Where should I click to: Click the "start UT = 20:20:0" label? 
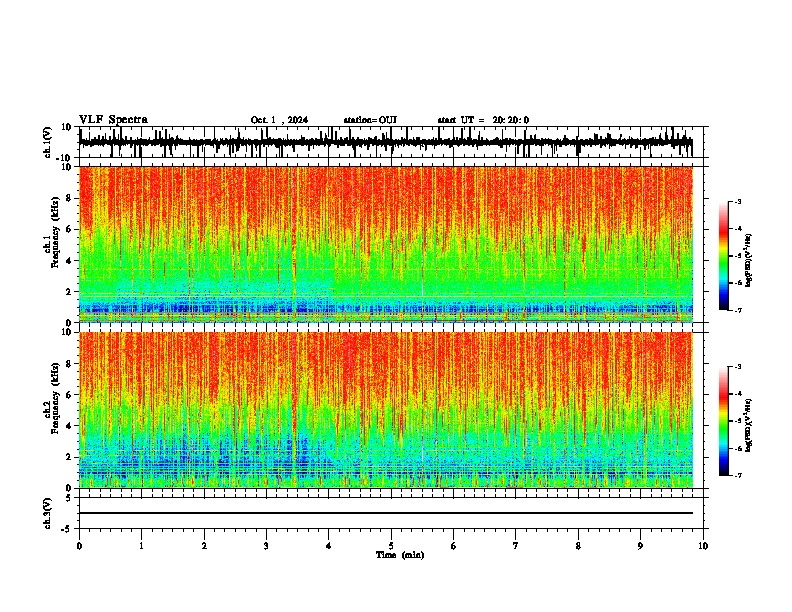tap(483, 120)
